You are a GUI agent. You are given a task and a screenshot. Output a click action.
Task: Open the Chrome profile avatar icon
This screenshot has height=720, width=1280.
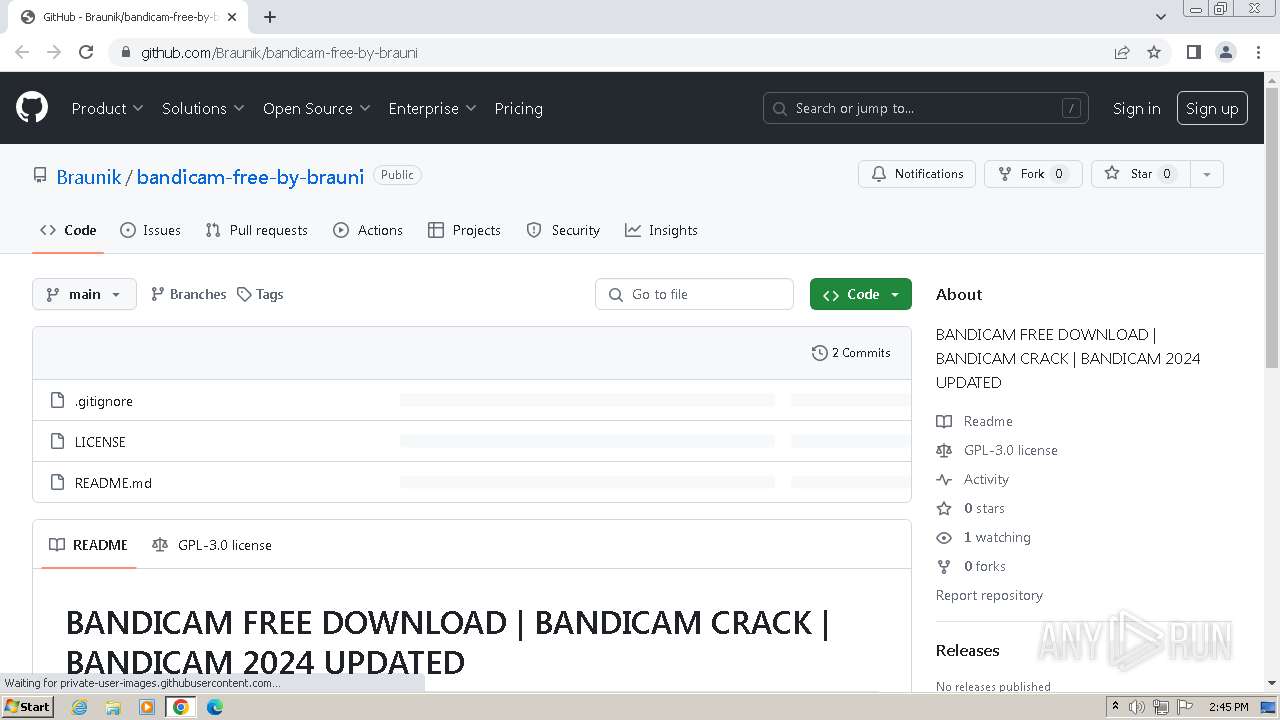(x=1226, y=52)
